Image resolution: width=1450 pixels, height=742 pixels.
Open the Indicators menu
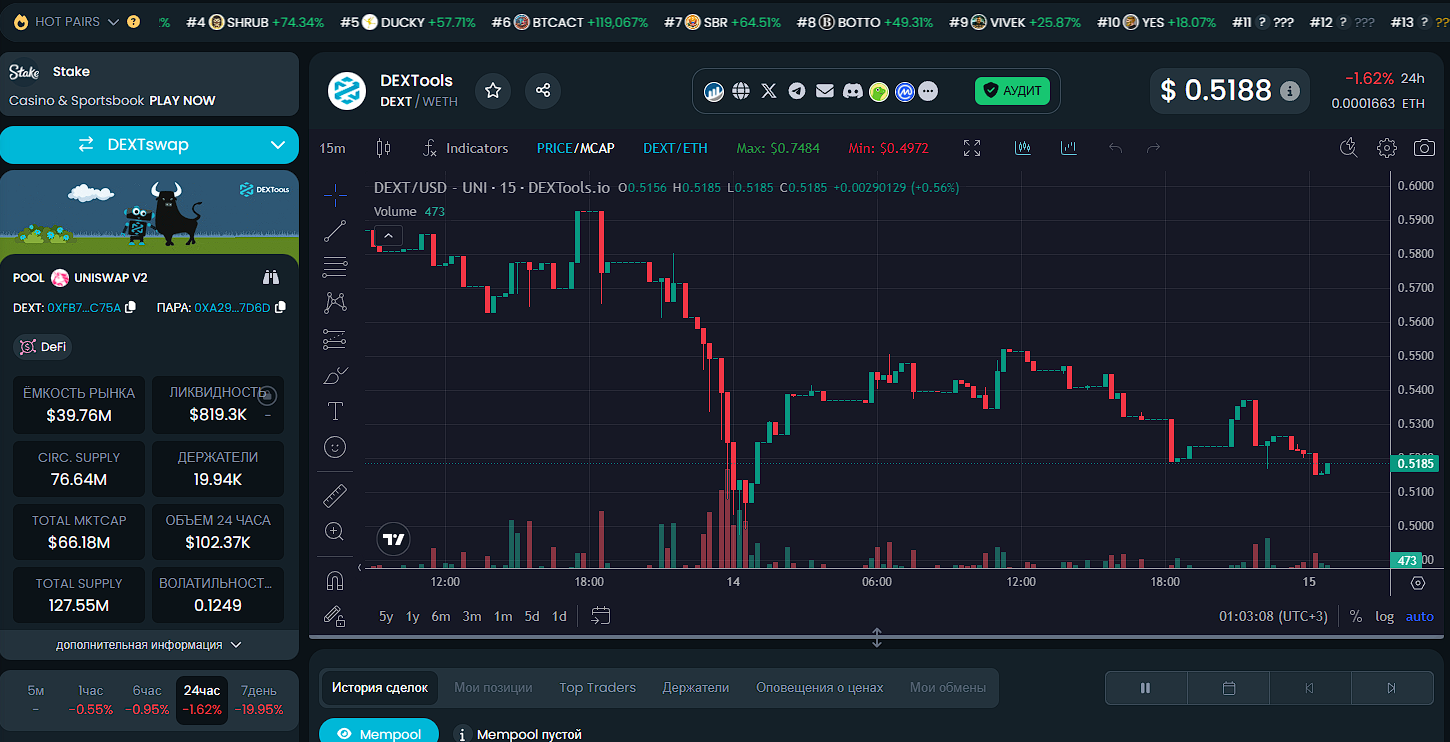465,148
